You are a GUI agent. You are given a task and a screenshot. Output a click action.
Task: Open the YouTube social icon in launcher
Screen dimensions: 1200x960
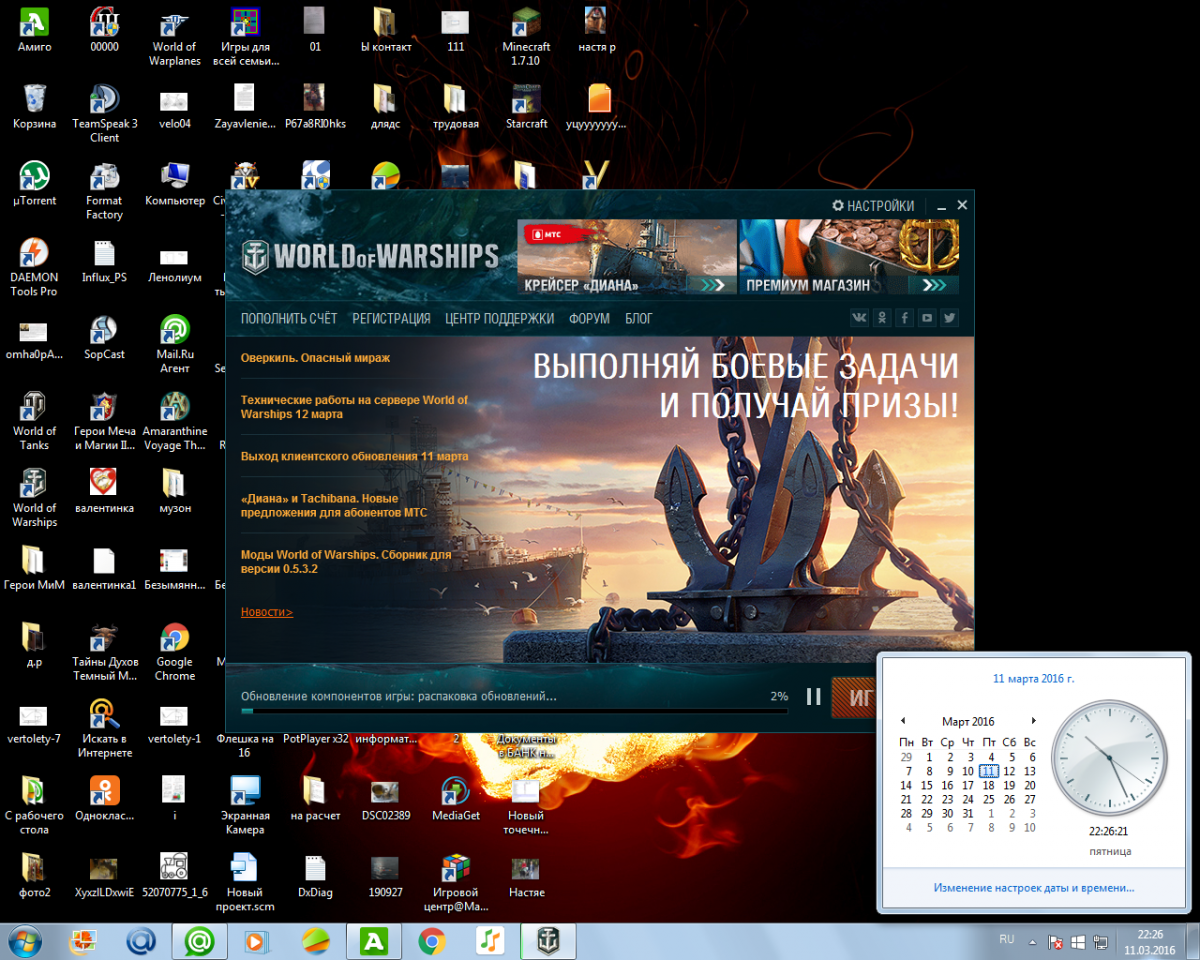pos(928,318)
